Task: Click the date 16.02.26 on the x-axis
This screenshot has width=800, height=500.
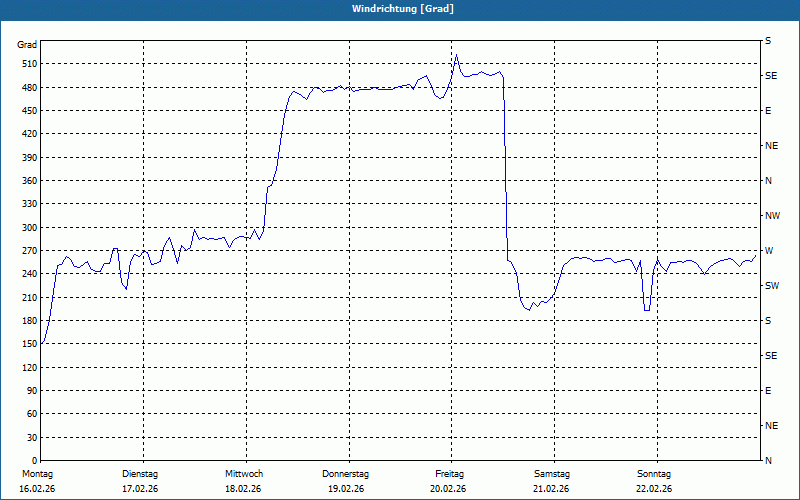Action: tap(37, 489)
